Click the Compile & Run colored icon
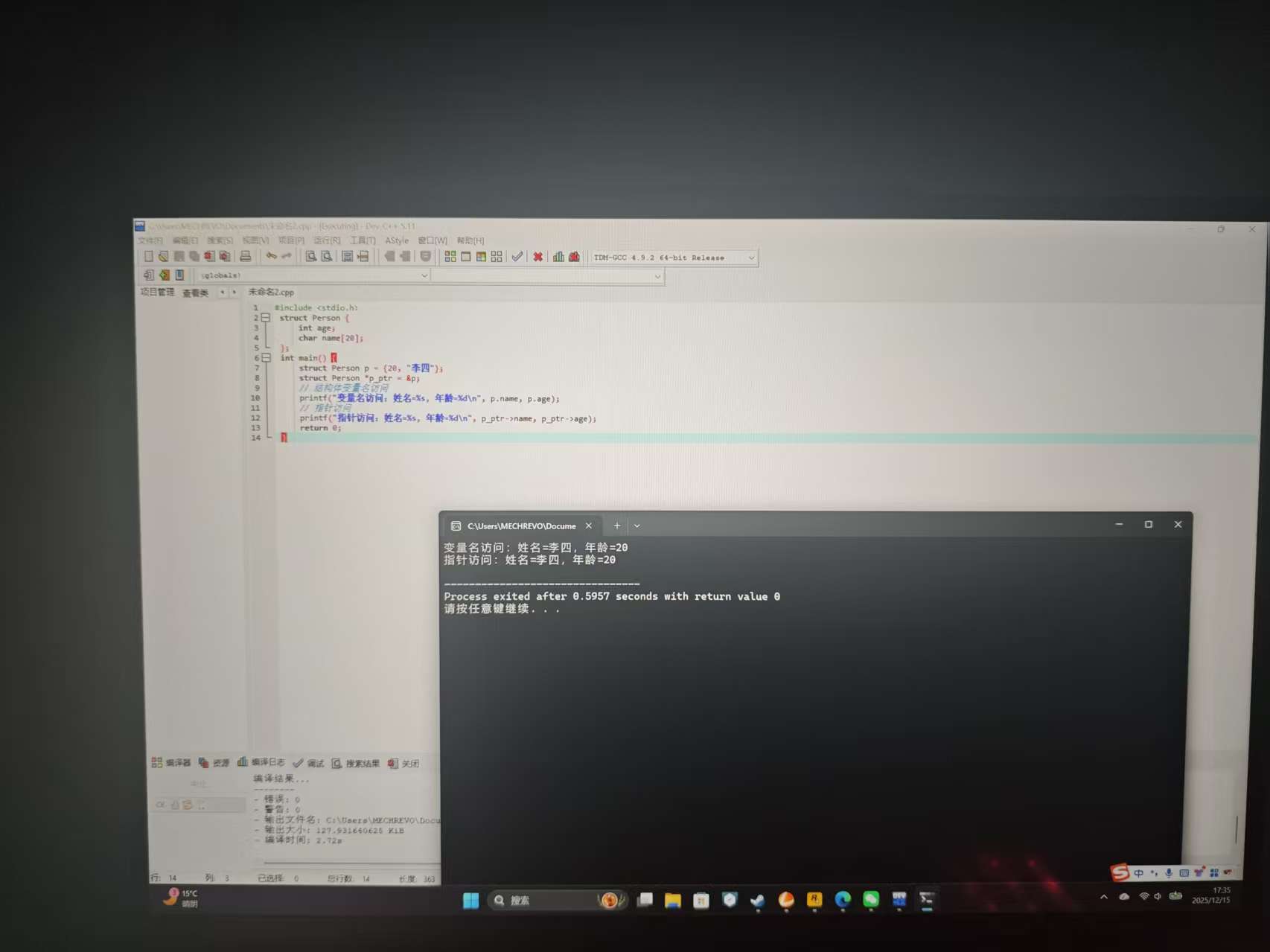1270x952 pixels. pyautogui.click(x=481, y=256)
